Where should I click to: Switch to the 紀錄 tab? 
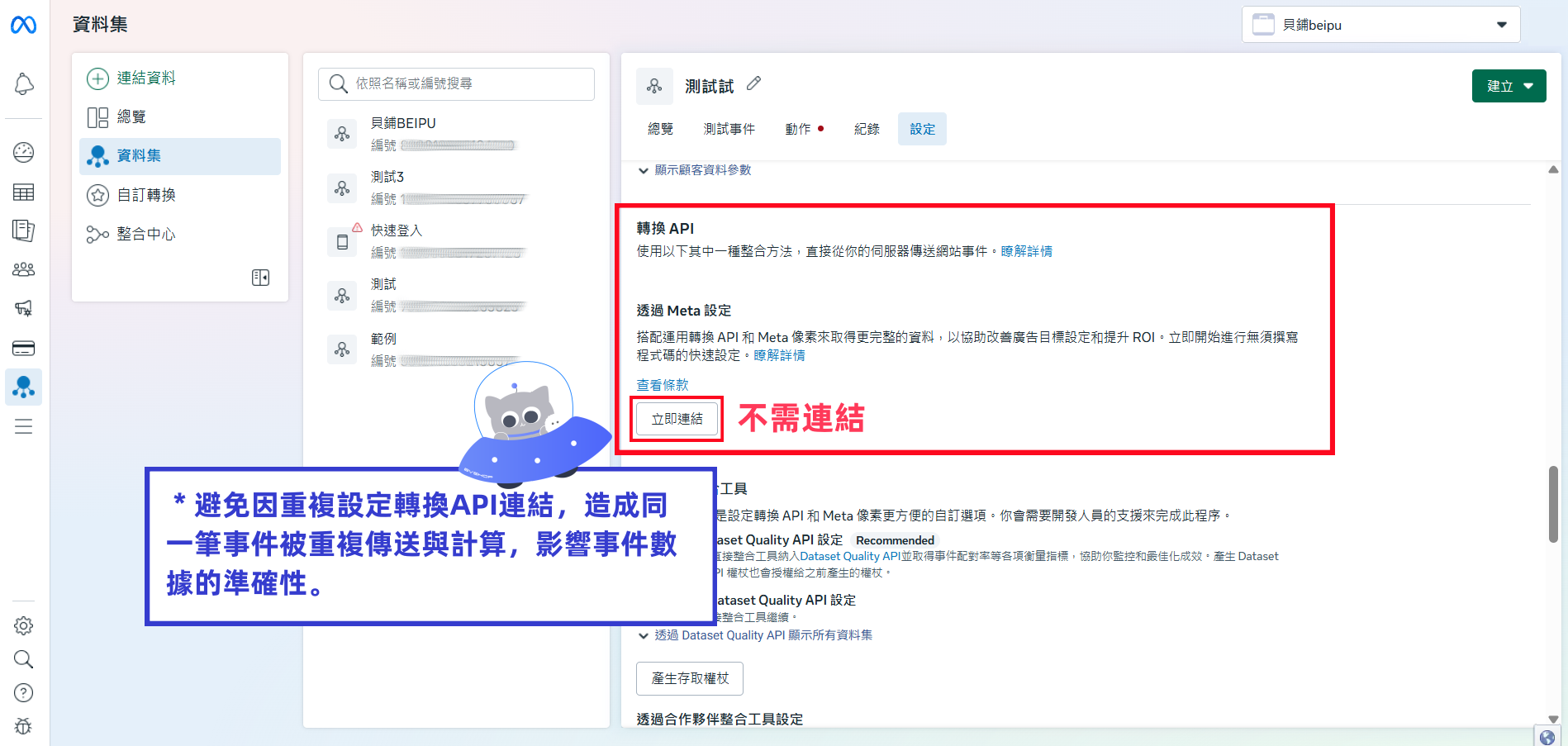867,129
